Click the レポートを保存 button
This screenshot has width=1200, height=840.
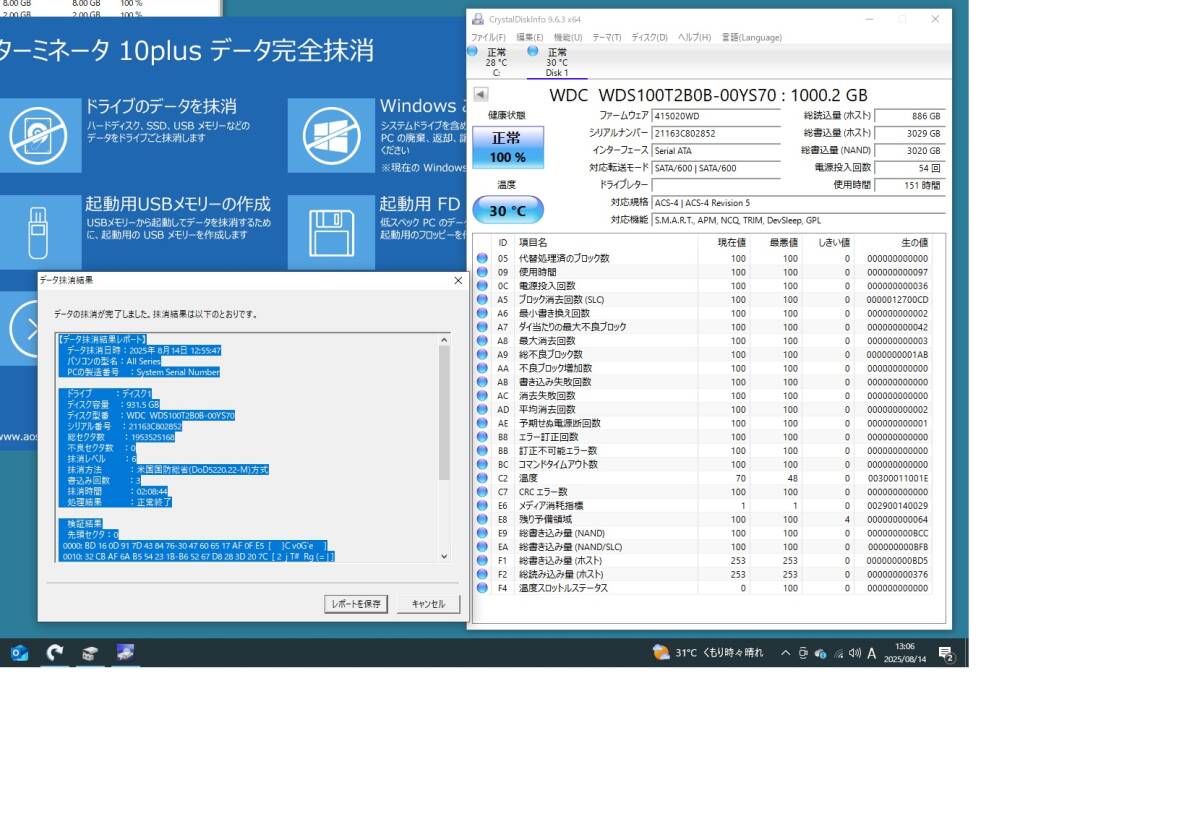pos(356,604)
